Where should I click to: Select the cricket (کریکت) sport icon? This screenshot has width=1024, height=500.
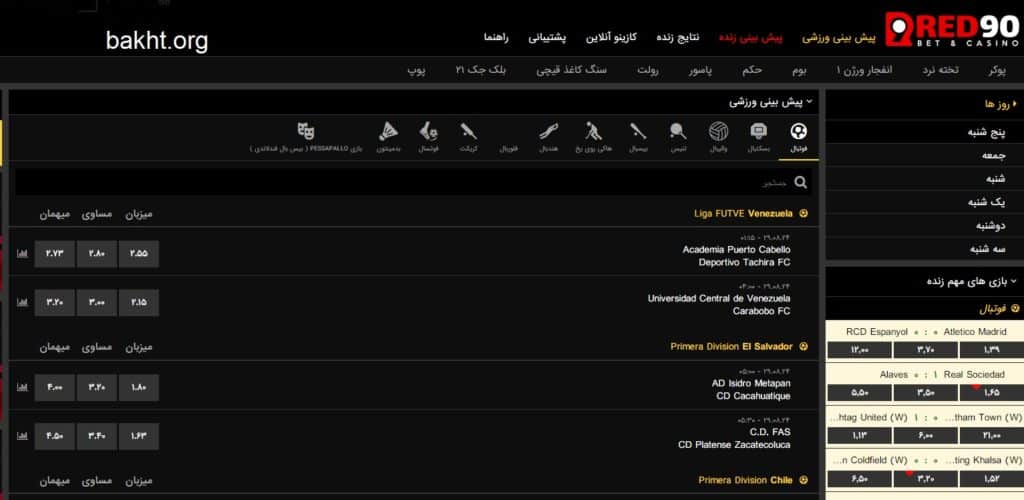click(x=468, y=133)
